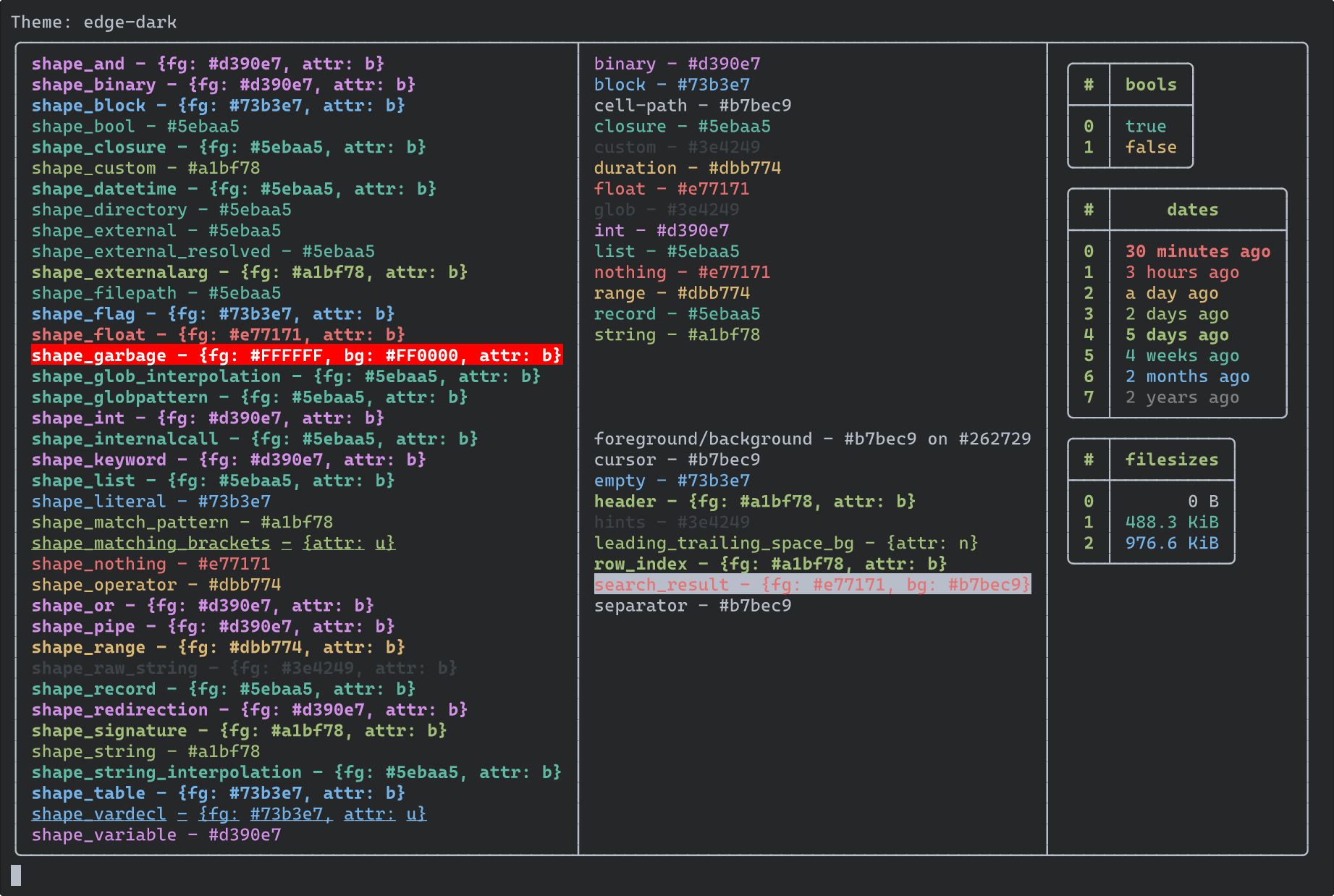Select '4 weeks ago' date cell
Image resolution: width=1334 pixels, height=896 pixels.
coord(1182,356)
